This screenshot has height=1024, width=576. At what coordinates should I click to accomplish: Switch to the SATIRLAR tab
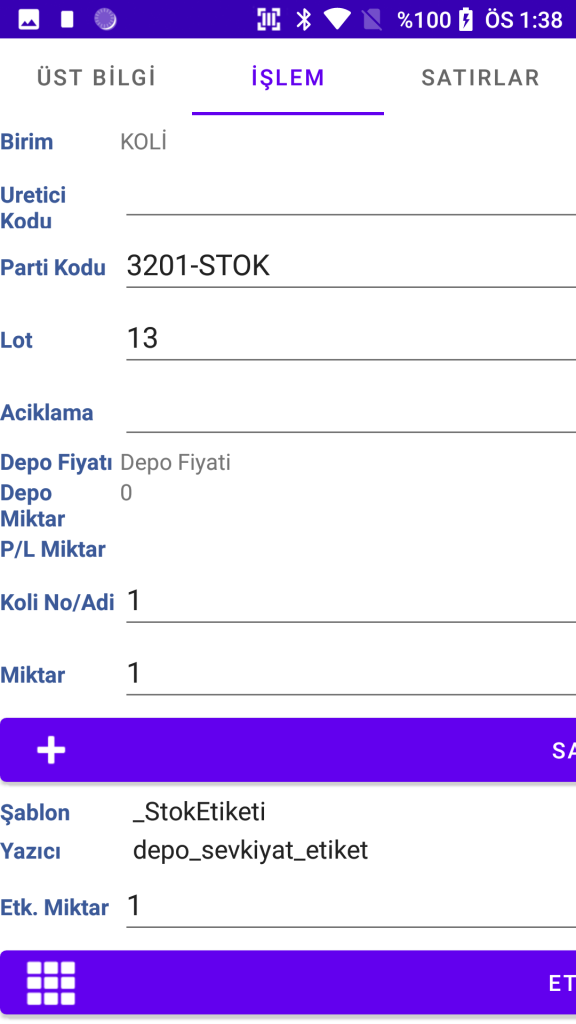tap(480, 77)
